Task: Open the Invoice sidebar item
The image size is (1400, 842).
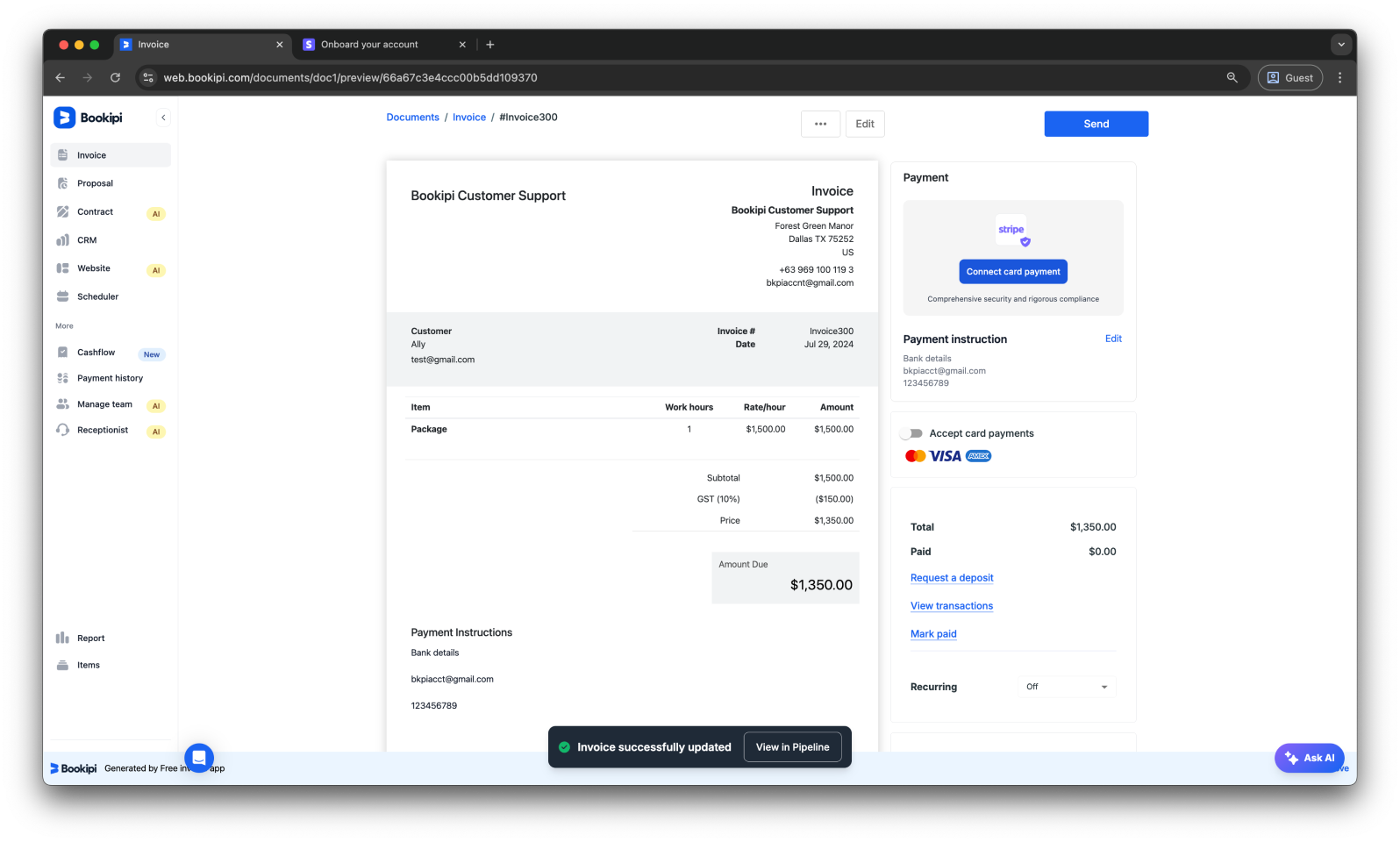Action: (111, 155)
